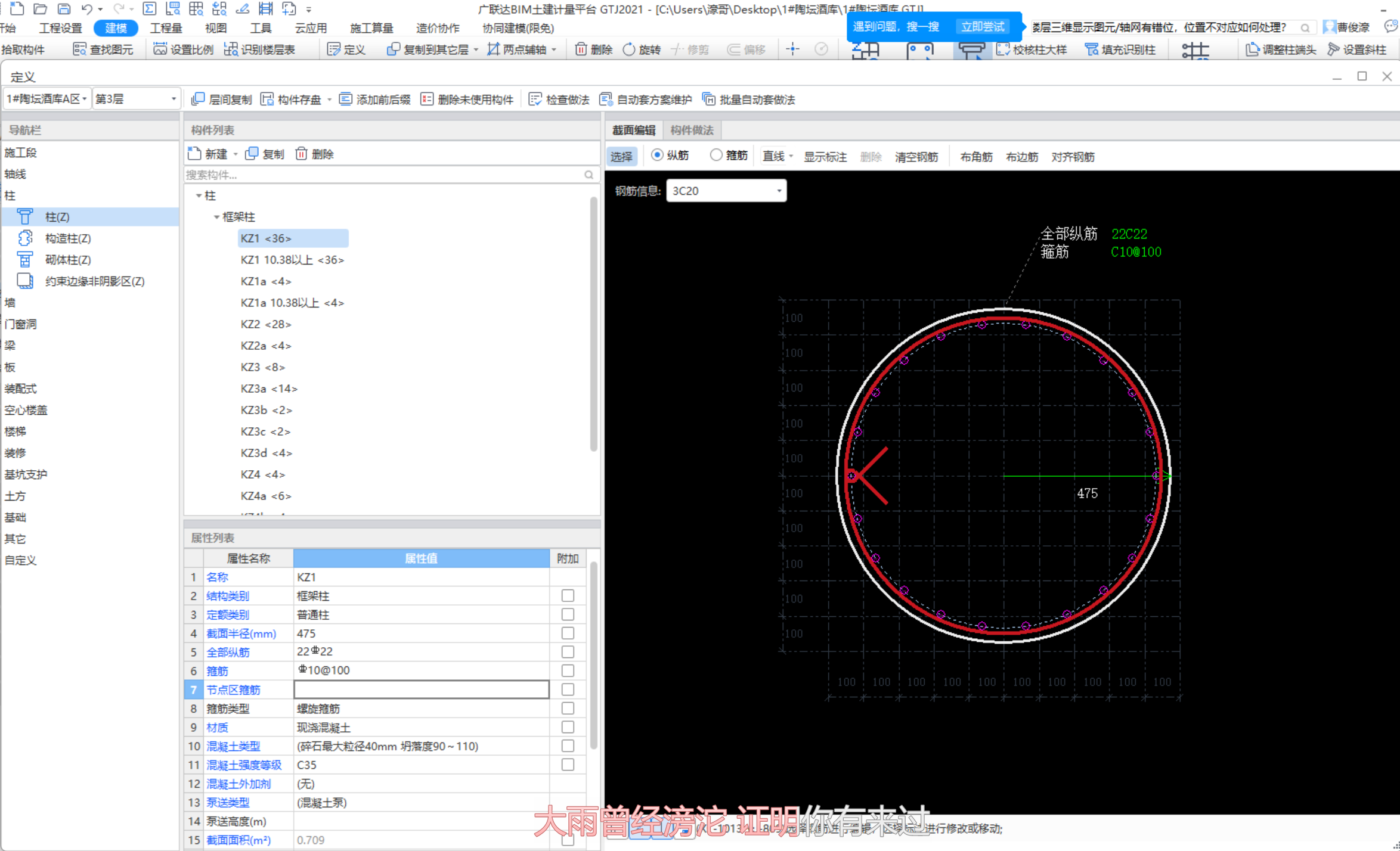The image size is (1400, 851).
Task: Click the 层间复制 copy between floors button
Action: point(221,100)
